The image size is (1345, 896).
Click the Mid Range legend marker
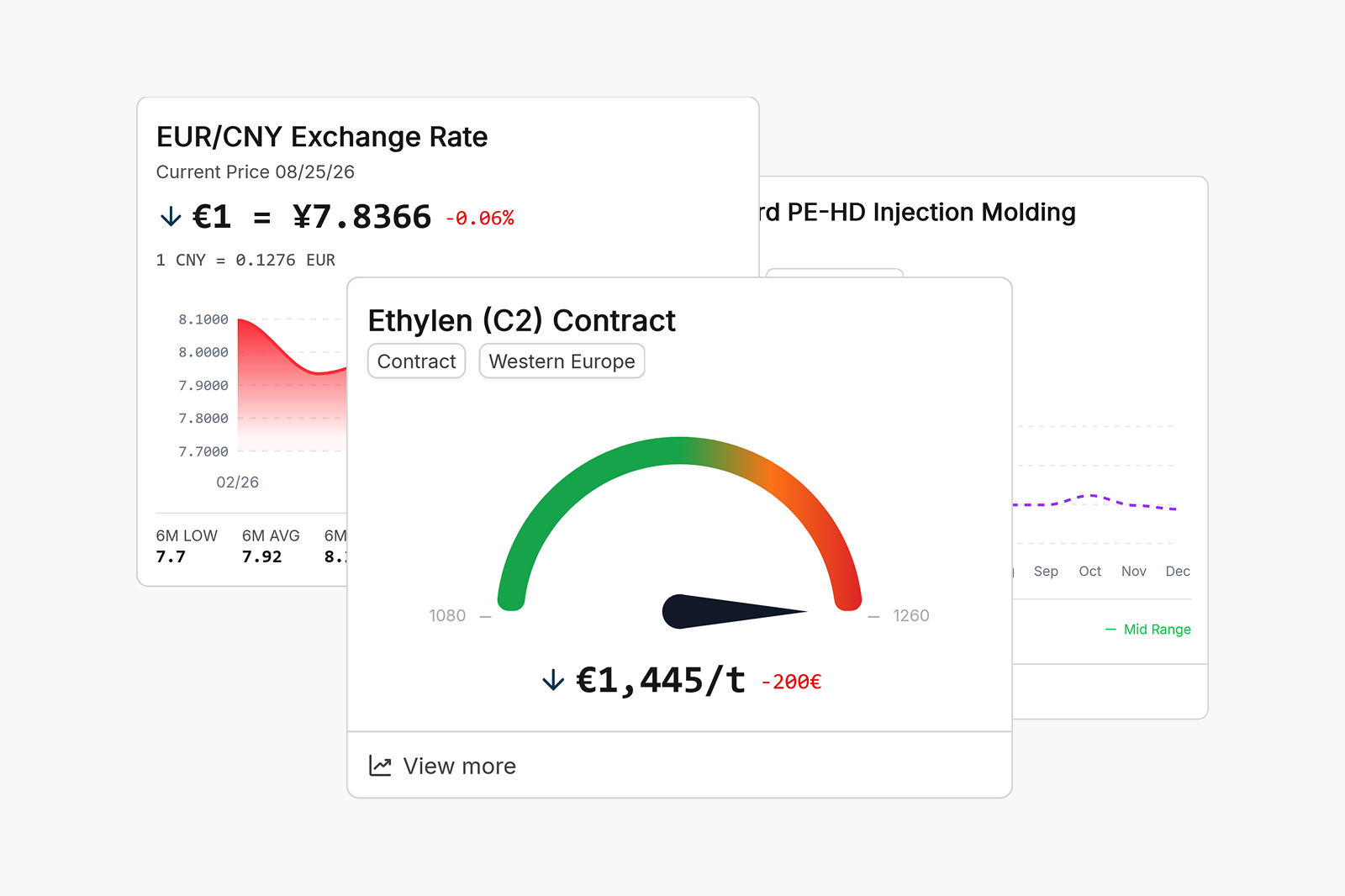pos(1110,630)
